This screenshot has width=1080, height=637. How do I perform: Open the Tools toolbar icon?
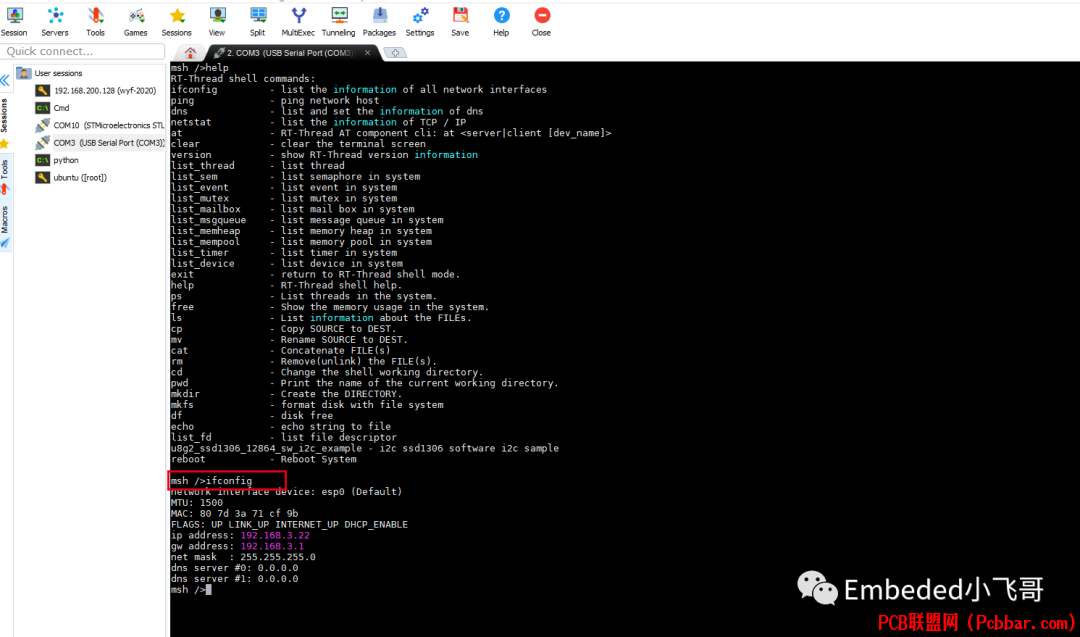point(95,21)
